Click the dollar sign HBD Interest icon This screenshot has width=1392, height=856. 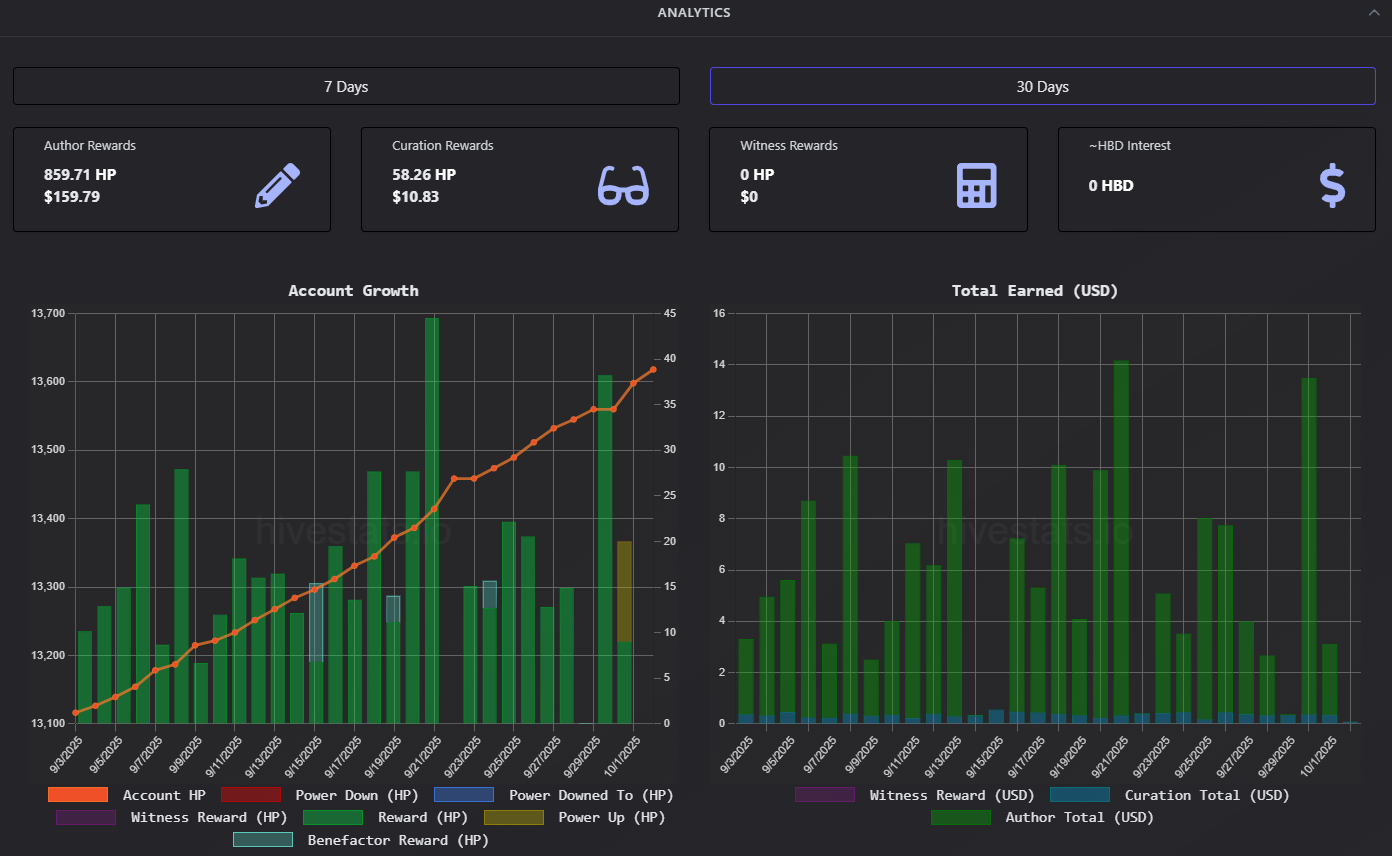point(1331,186)
